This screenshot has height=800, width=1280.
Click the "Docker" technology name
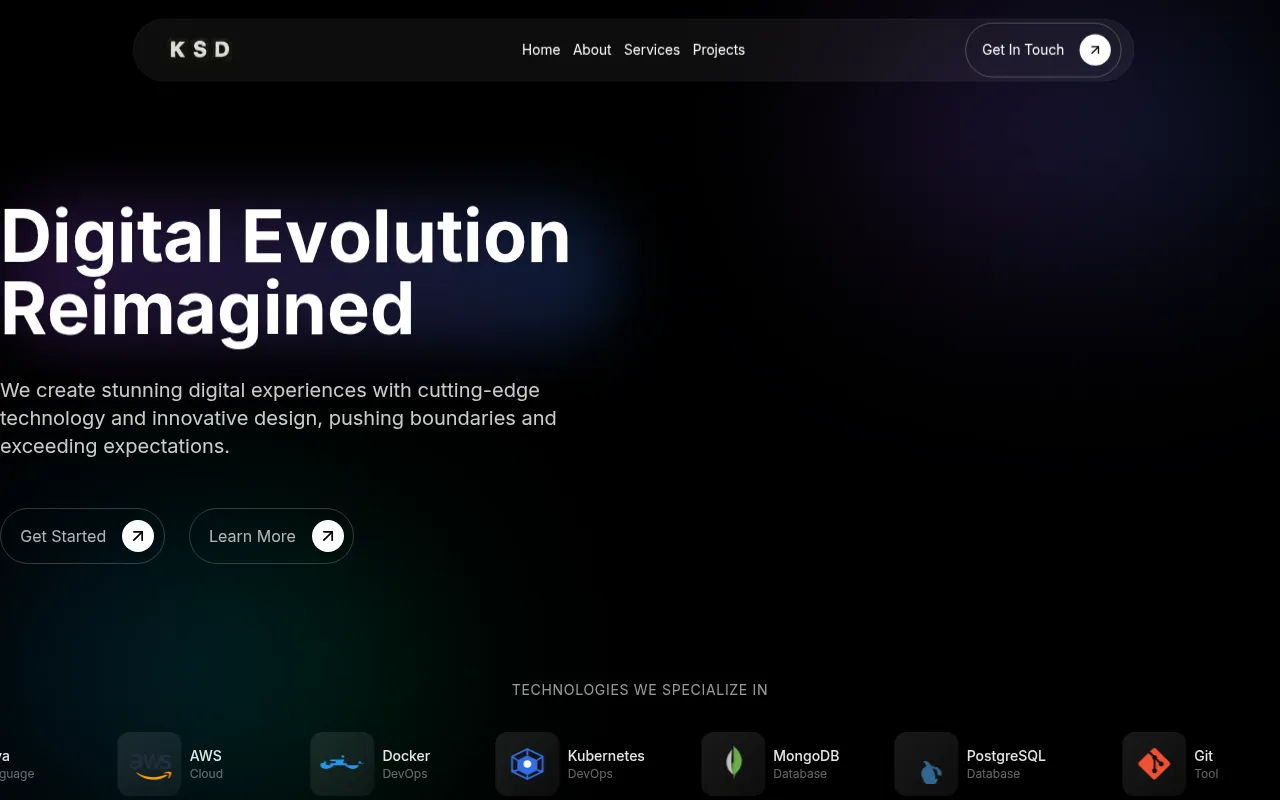tap(406, 756)
